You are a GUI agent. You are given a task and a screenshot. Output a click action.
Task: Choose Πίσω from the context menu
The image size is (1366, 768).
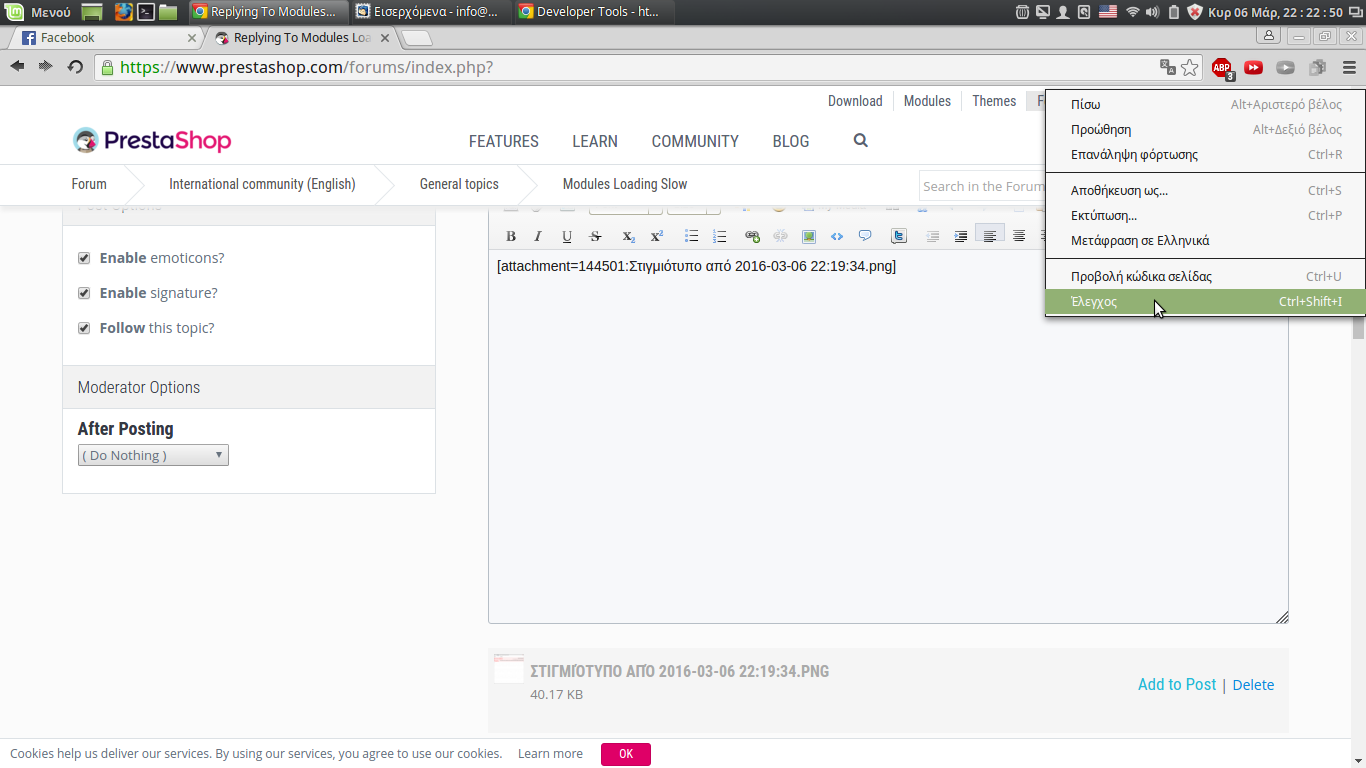click(x=1205, y=104)
